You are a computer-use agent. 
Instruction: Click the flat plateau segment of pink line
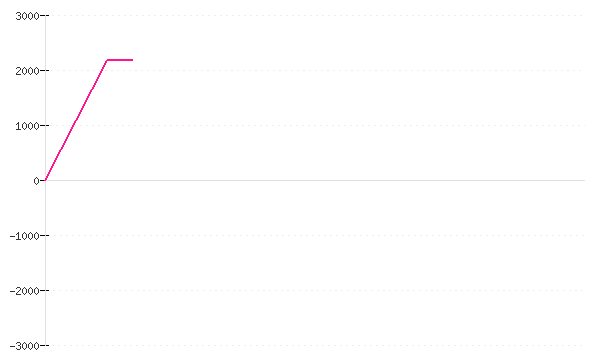[120, 60]
